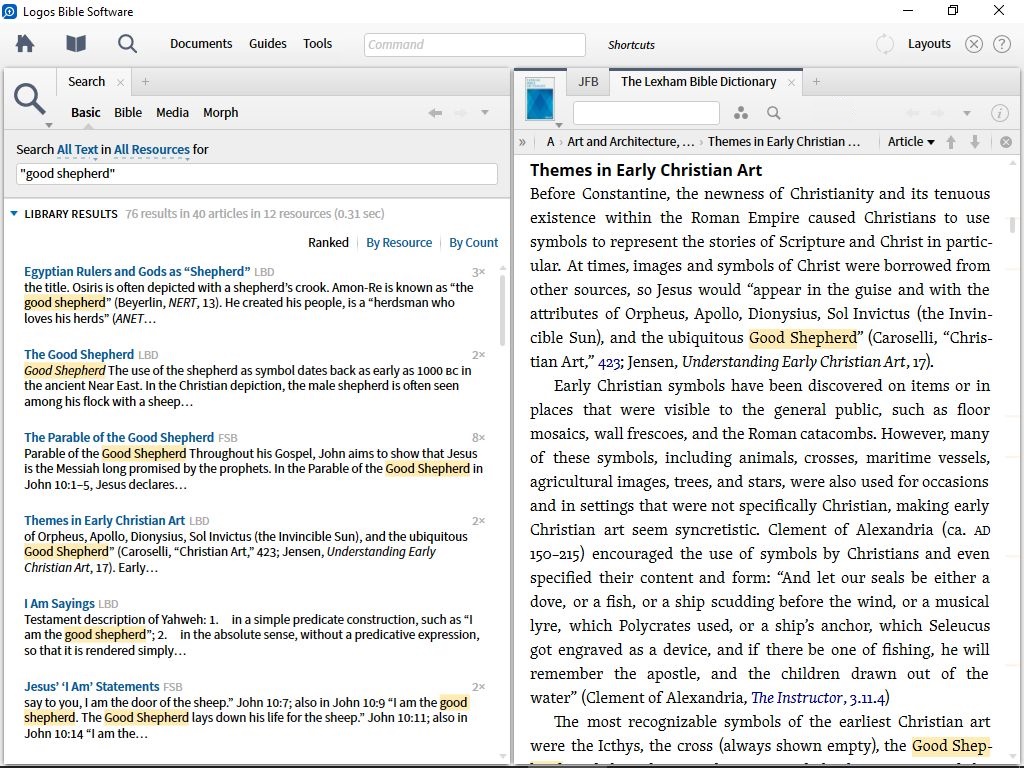Open visual filters in the dictionary panel
This screenshot has width=1024, height=768.
pyautogui.click(x=740, y=113)
